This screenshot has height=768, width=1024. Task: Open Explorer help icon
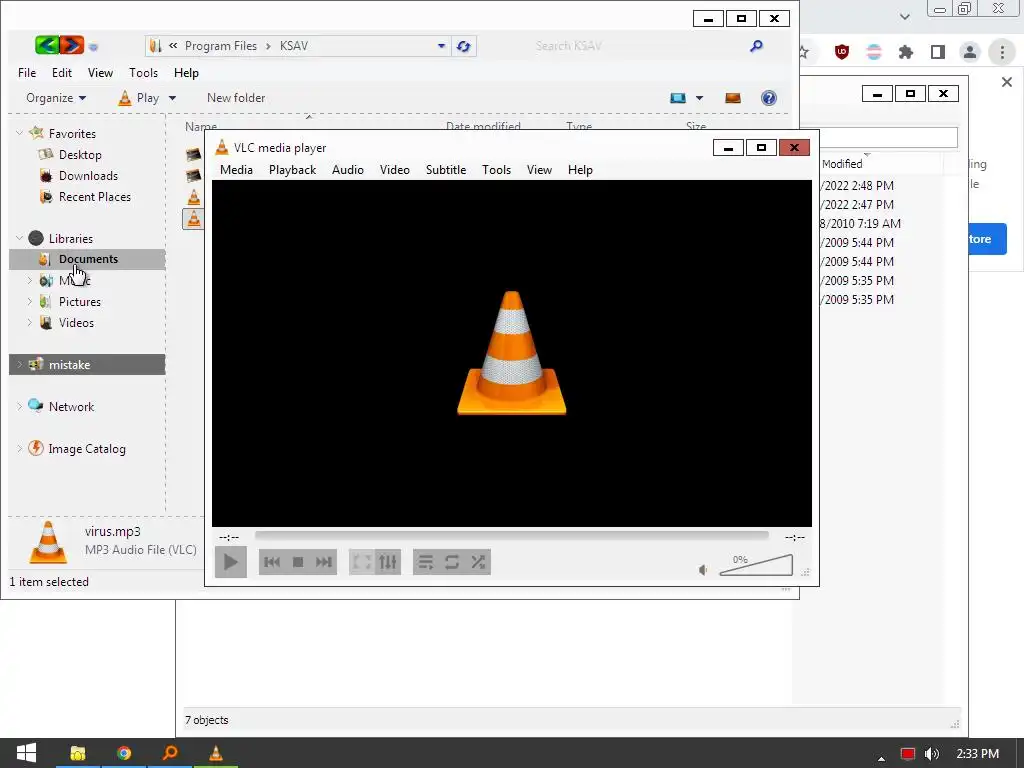(x=769, y=98)
